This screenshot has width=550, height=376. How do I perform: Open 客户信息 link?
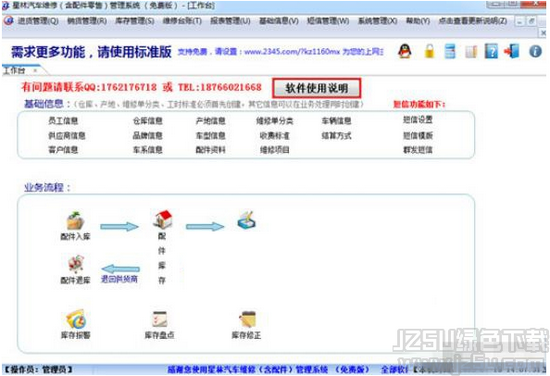(x=63, y=150)
